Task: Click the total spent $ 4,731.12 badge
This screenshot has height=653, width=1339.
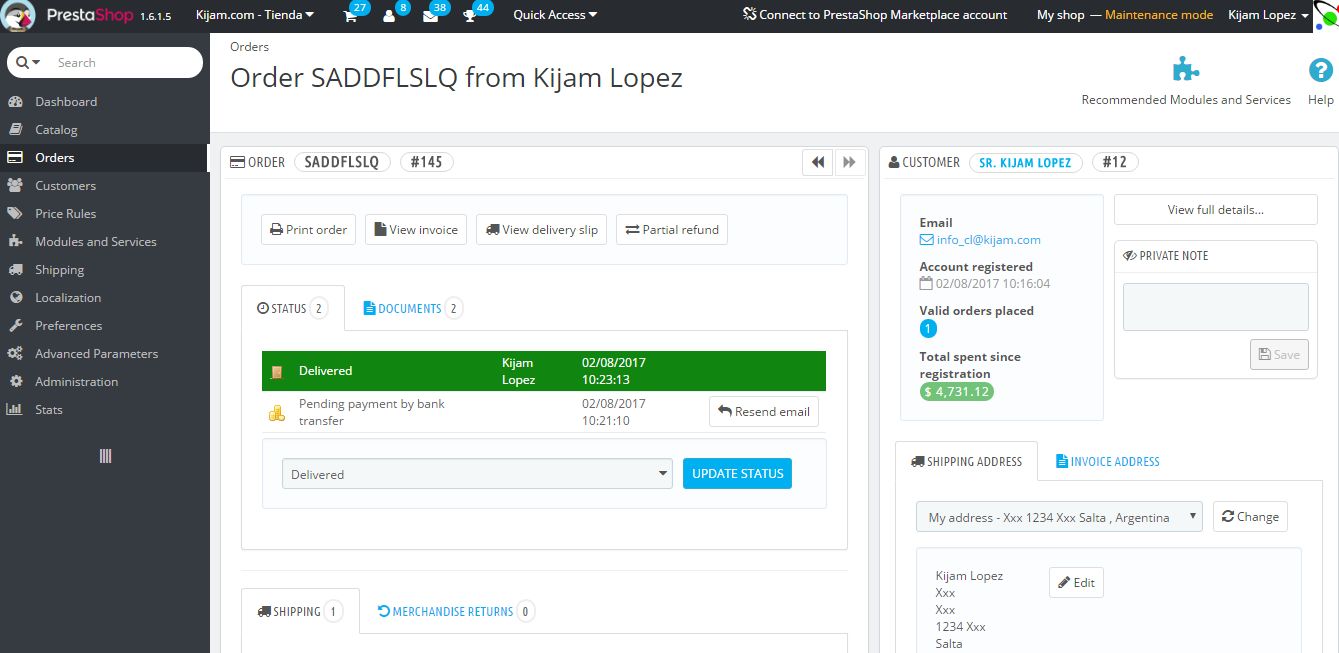Action: 957,392
